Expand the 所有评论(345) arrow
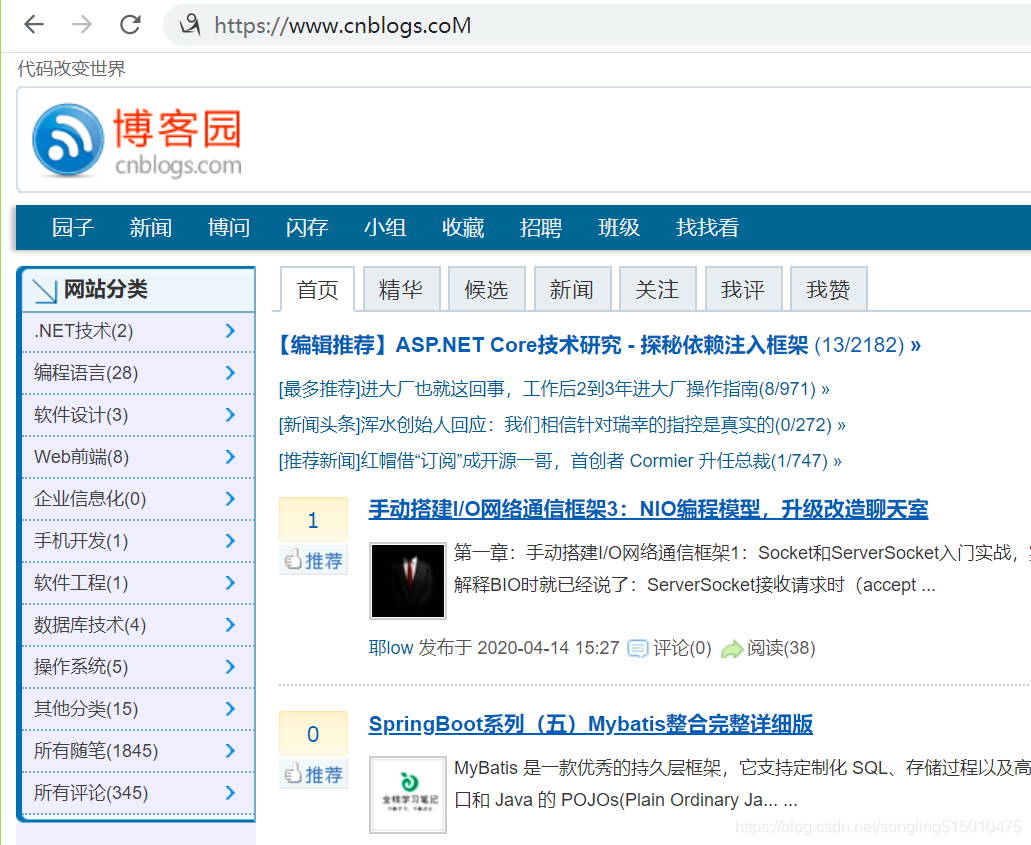 (230, 793)
